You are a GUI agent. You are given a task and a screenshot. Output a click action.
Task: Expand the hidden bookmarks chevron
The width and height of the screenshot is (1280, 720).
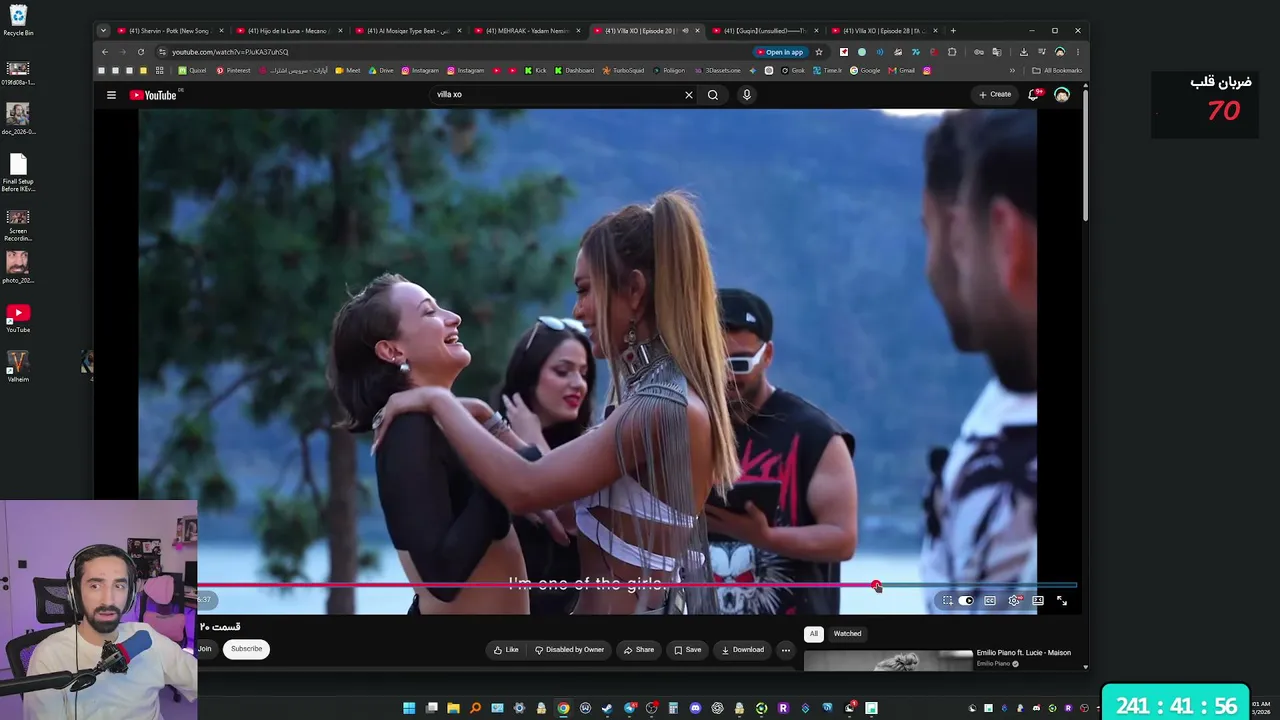pyautogui.click(x=1012, y=71)
